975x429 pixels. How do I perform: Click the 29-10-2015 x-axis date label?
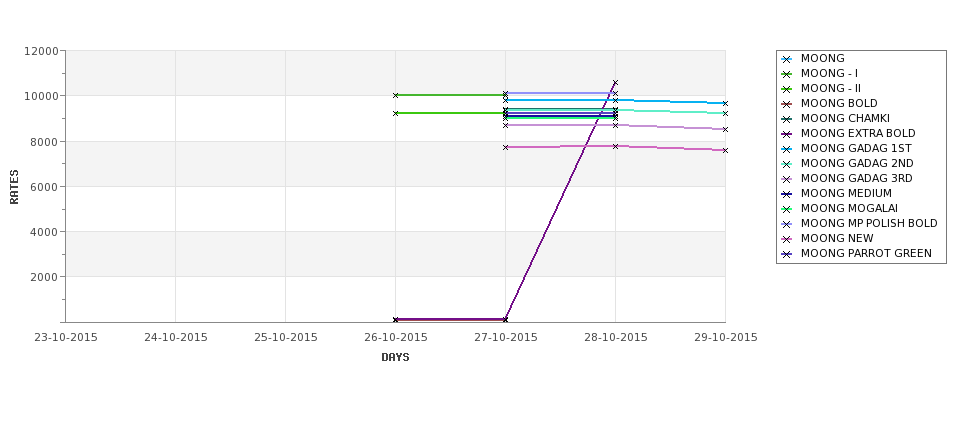pyautogui.click(x=726, y=338)
